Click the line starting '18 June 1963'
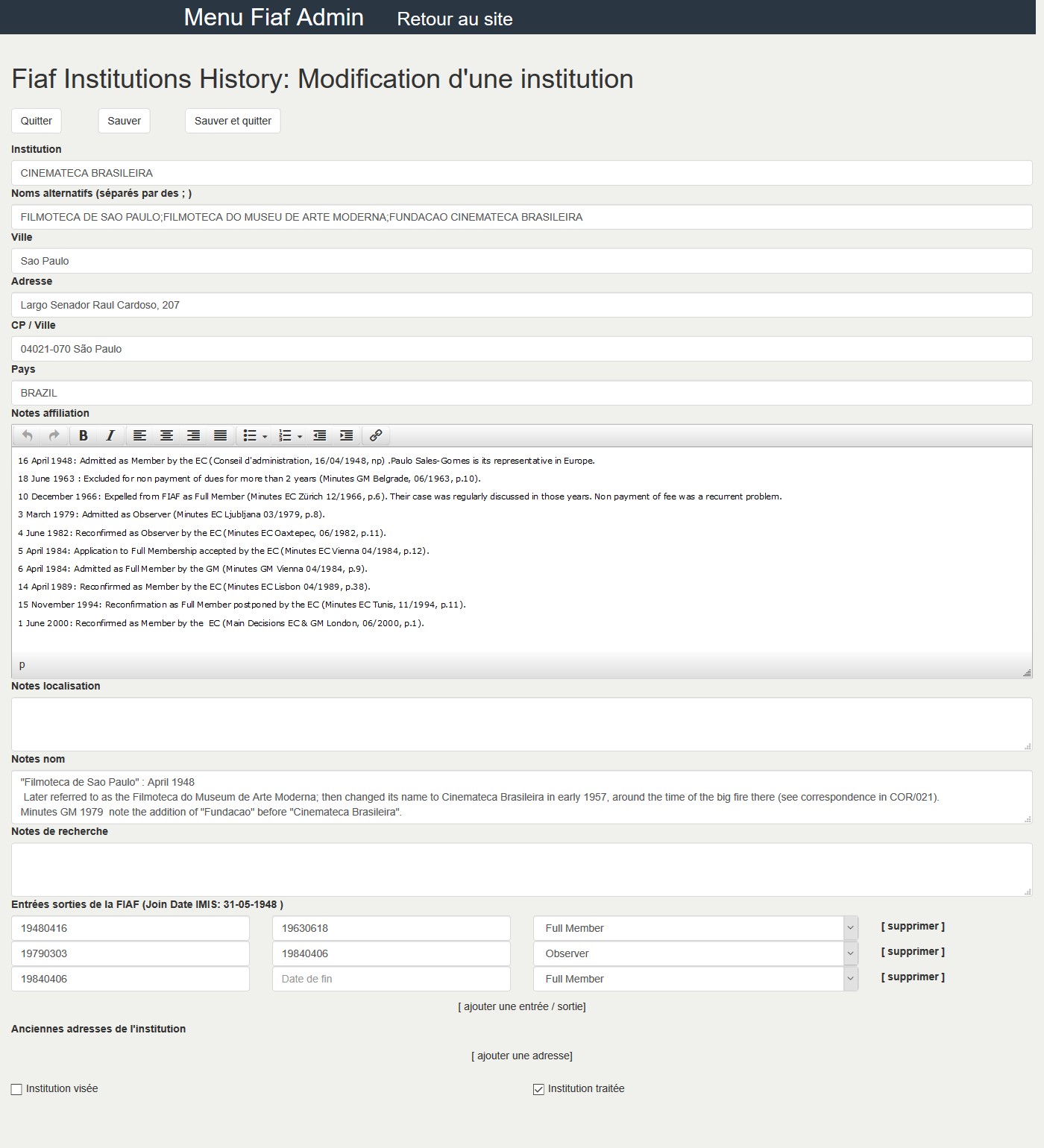The width and height of the screenshot is (1044, 1148). pos(250,479)
